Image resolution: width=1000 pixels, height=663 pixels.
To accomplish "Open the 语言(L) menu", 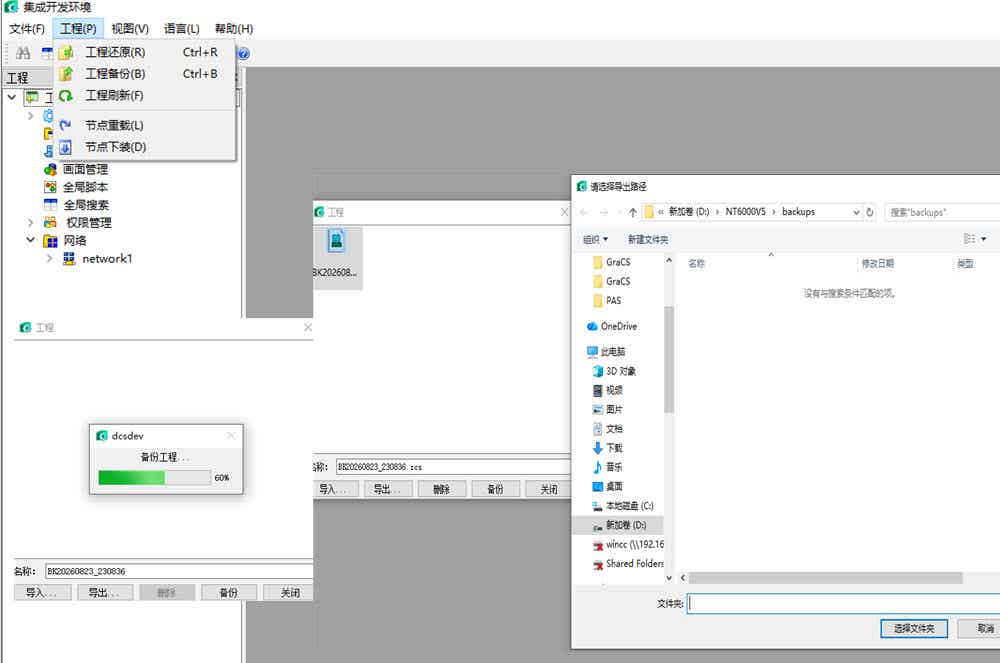I will (x=182, y=29).
